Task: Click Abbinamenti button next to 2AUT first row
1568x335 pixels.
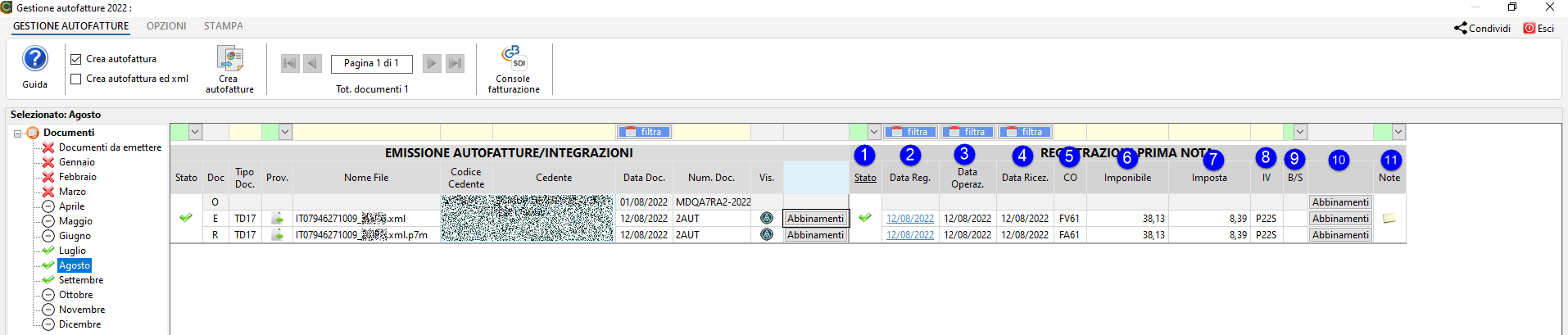Action: point(815,219)
